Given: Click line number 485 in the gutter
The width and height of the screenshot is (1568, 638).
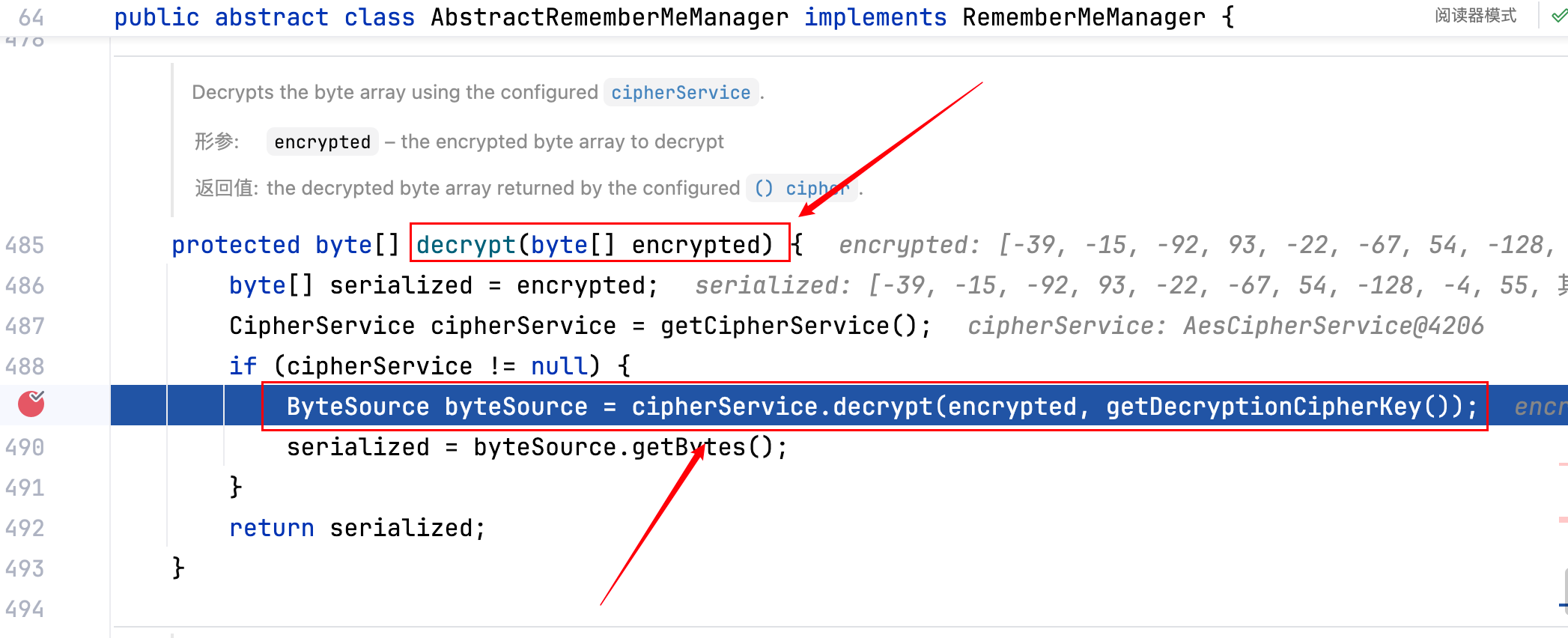Looking at the screenshot, I should pyautogui.click(x=25, y=246).
